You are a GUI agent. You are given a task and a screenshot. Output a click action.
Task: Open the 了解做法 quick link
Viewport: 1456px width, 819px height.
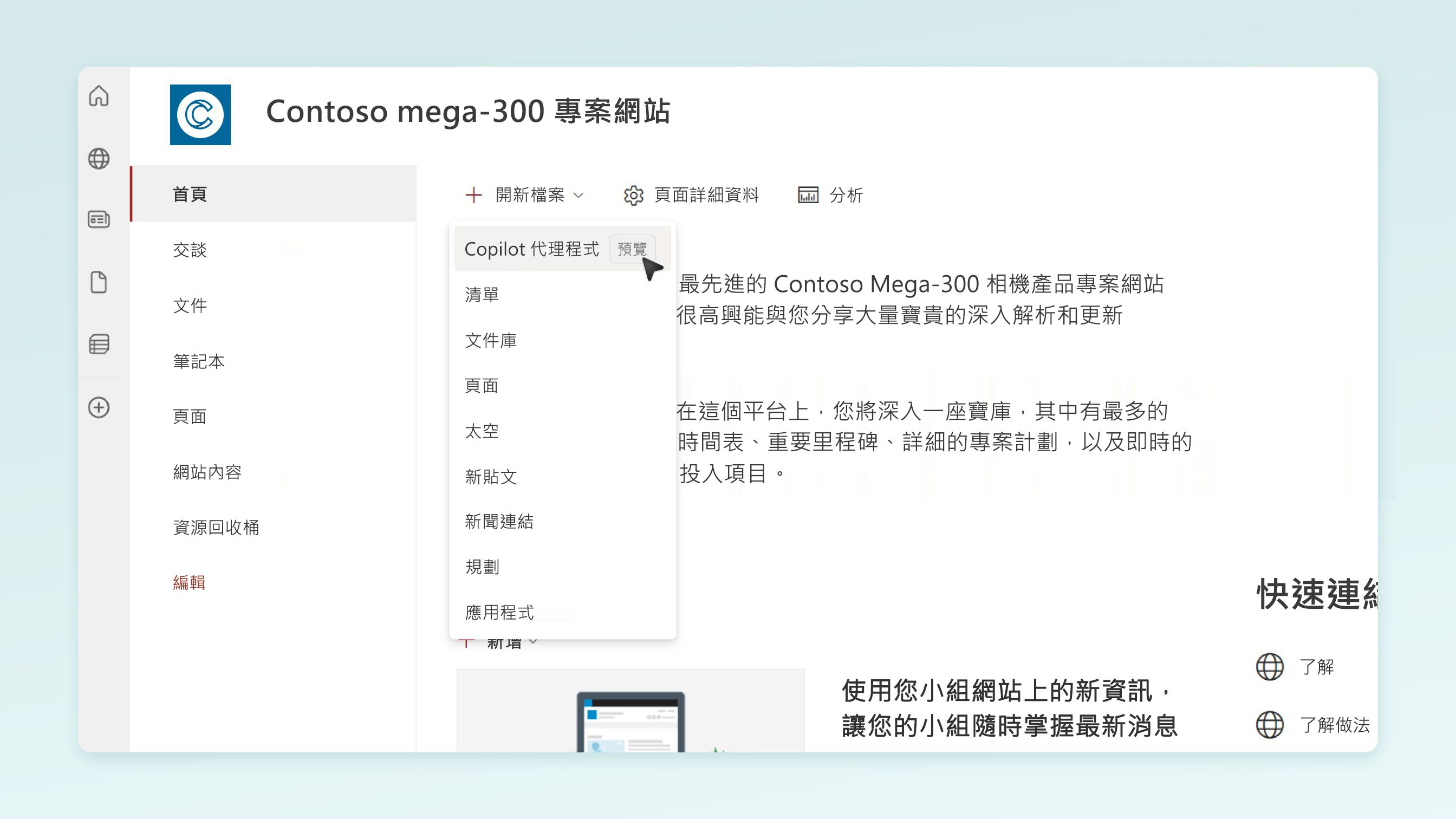[1335, 725]
